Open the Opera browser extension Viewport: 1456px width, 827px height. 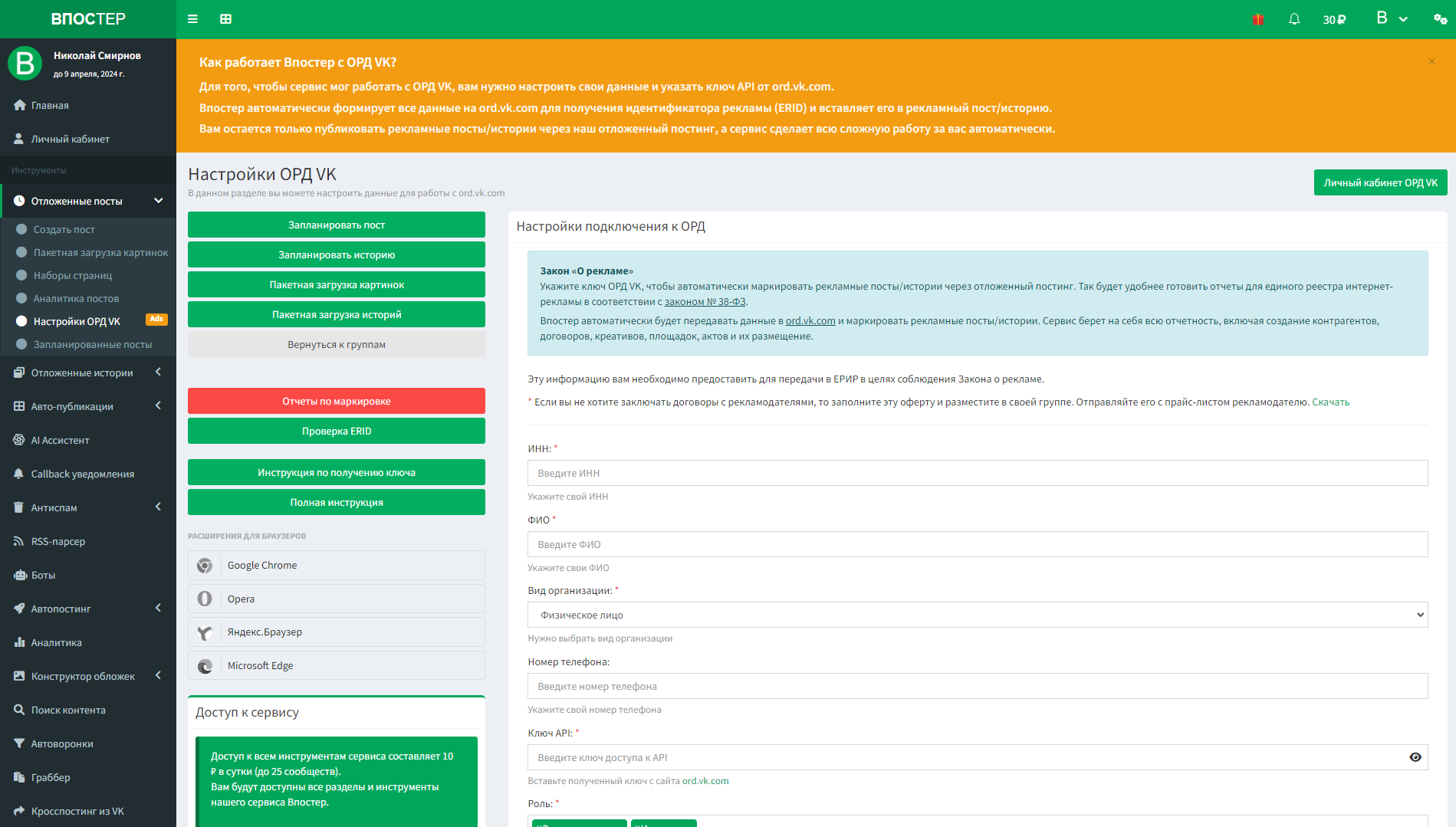[337, 599]
